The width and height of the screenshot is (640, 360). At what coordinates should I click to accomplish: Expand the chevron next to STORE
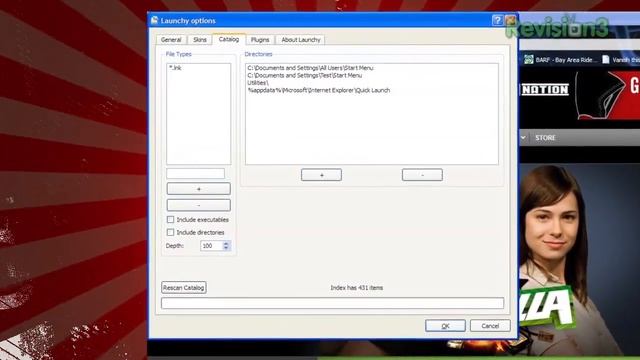523,138
